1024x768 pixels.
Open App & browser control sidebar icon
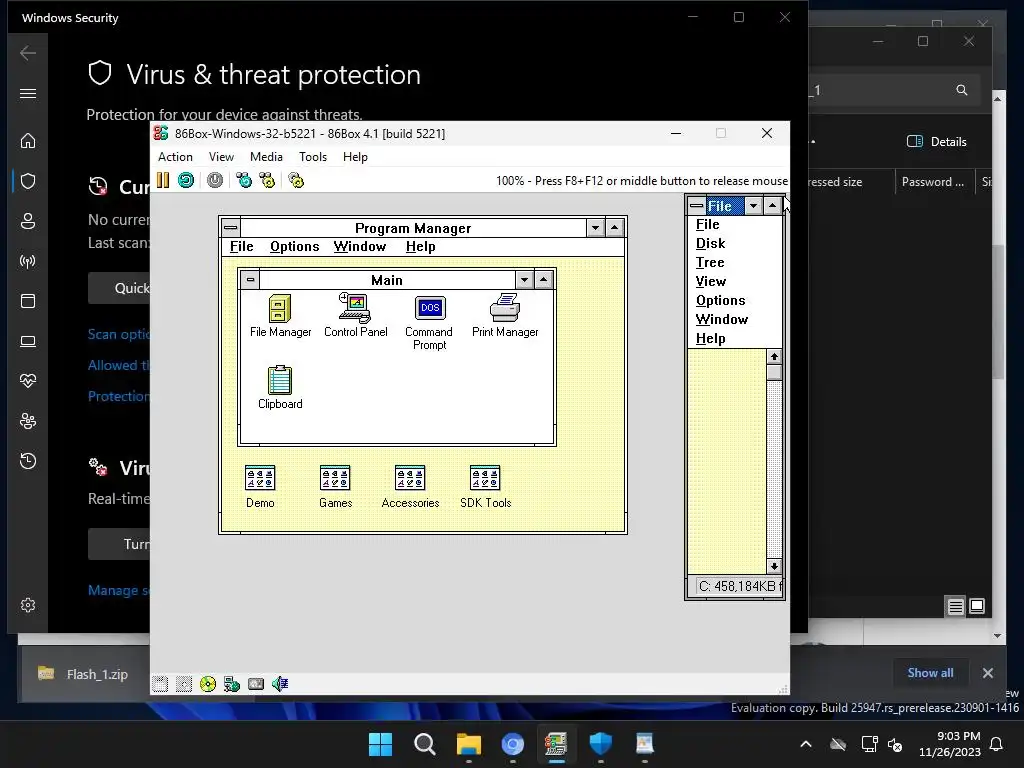[x=28, y=301]
